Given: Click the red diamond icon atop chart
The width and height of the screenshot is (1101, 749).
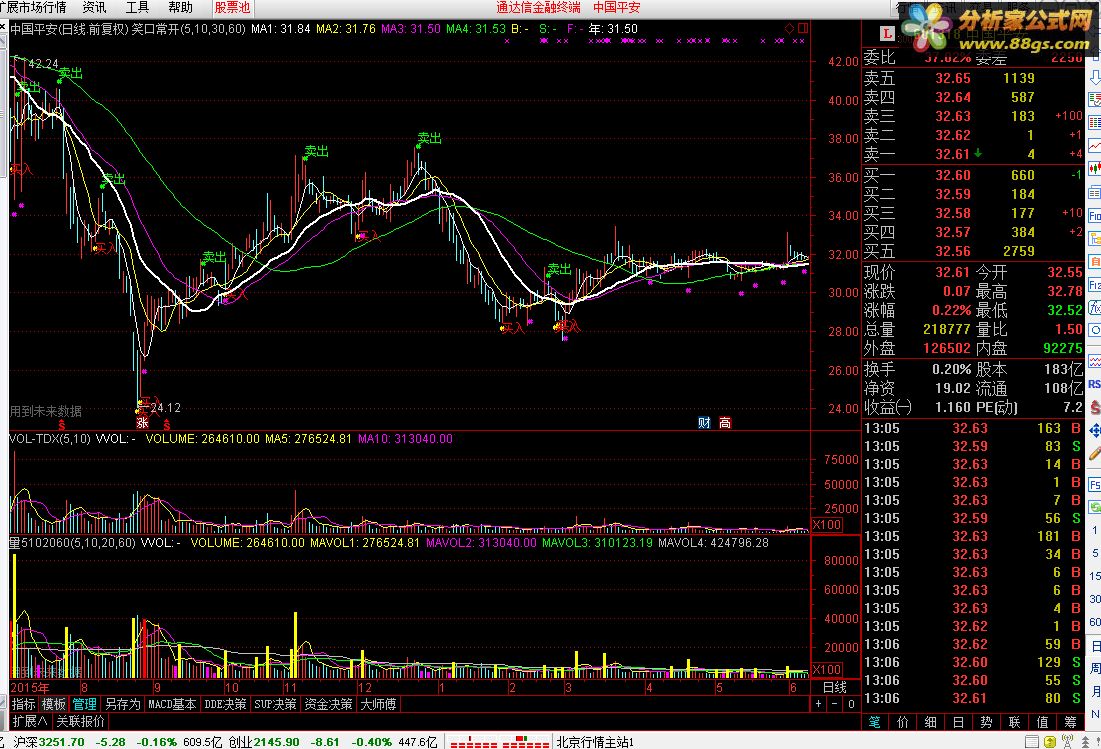Looking at the screenshot, I should click(789, 28).
